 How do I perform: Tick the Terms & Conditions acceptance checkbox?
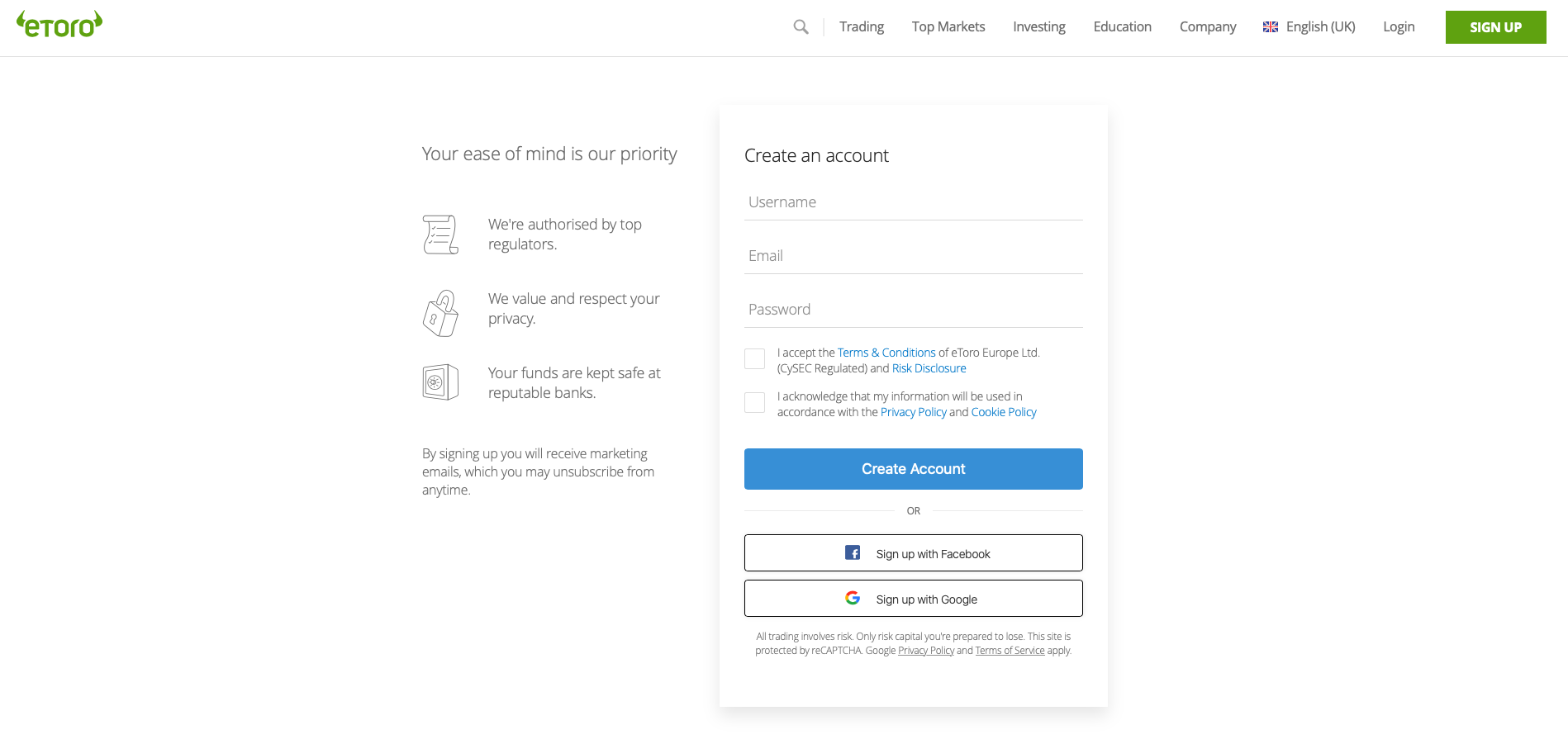[754, 358]
